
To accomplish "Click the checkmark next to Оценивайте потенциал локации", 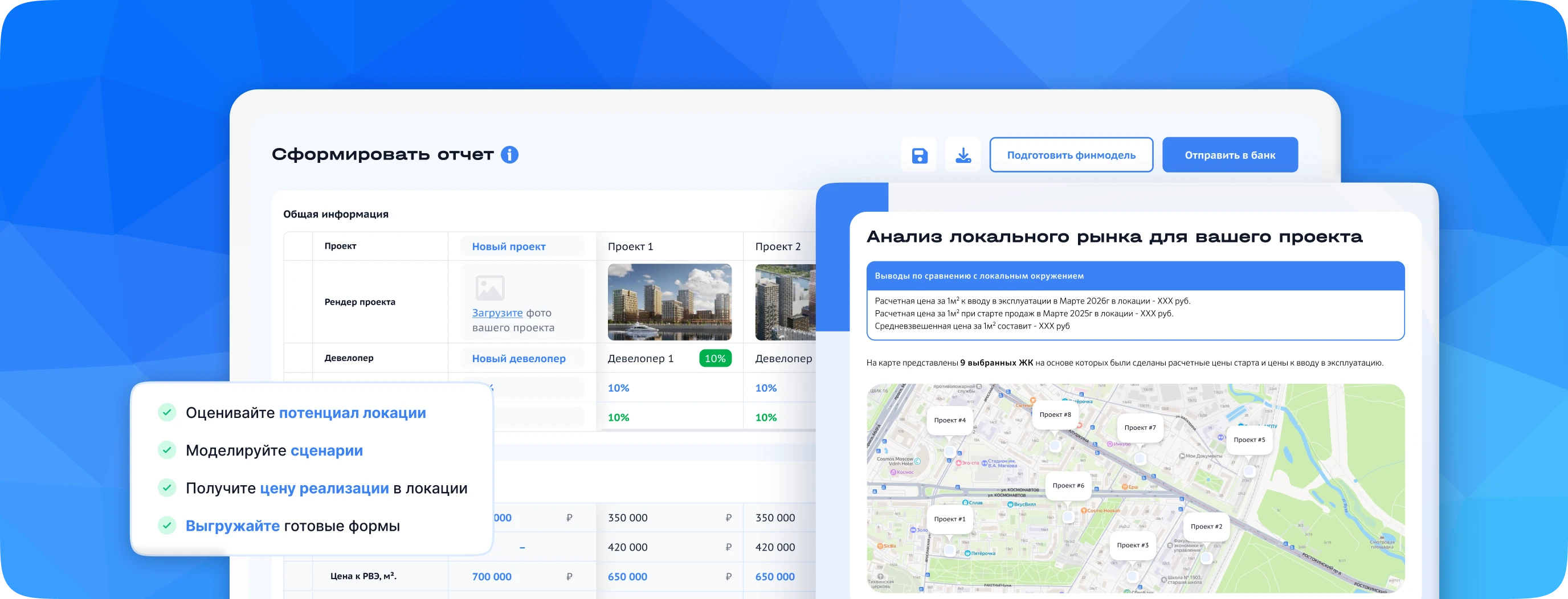I will tap(167, 413).
